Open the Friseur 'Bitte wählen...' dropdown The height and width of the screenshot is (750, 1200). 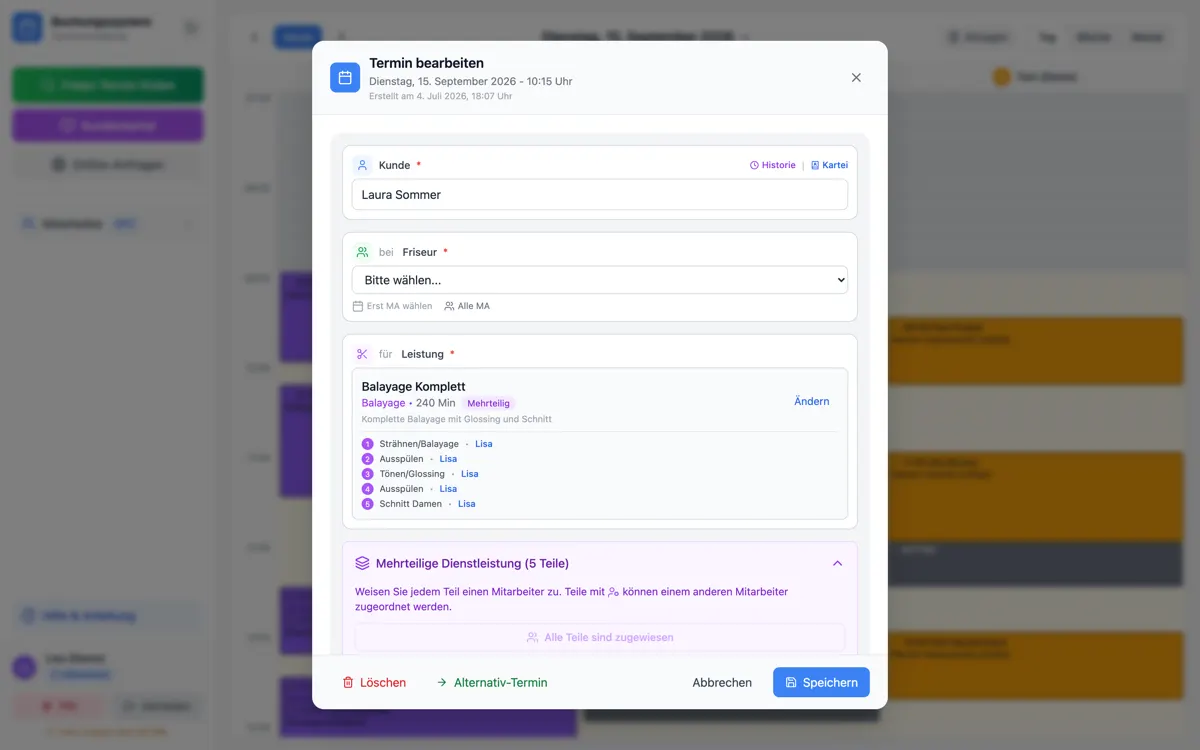pos(600,280)
